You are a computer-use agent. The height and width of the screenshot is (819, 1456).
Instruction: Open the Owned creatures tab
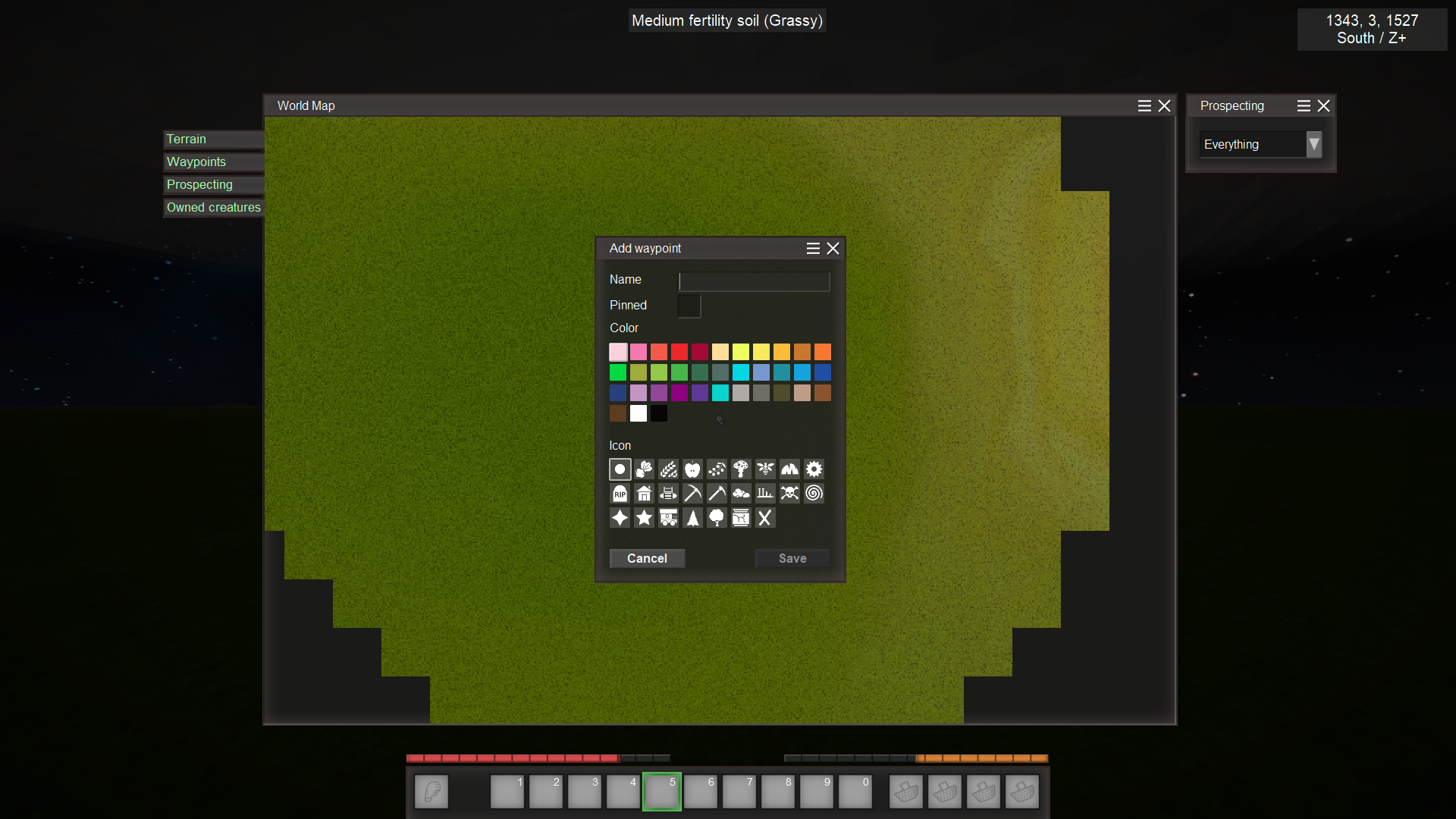tap(213, 207)
